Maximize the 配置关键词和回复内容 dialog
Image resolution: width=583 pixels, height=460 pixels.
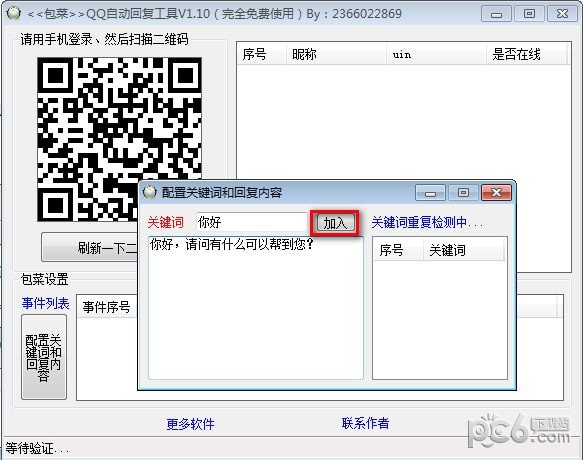click(x=463, y=193)
